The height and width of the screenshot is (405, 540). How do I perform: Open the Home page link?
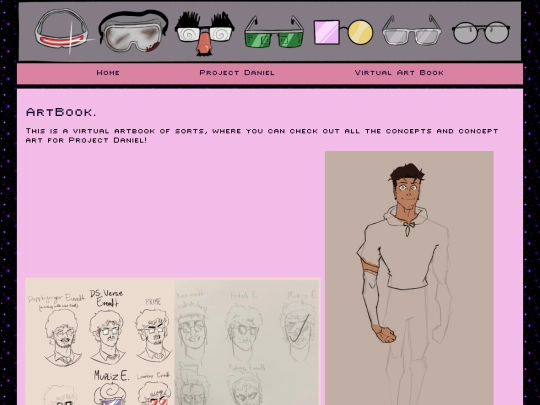108,73
